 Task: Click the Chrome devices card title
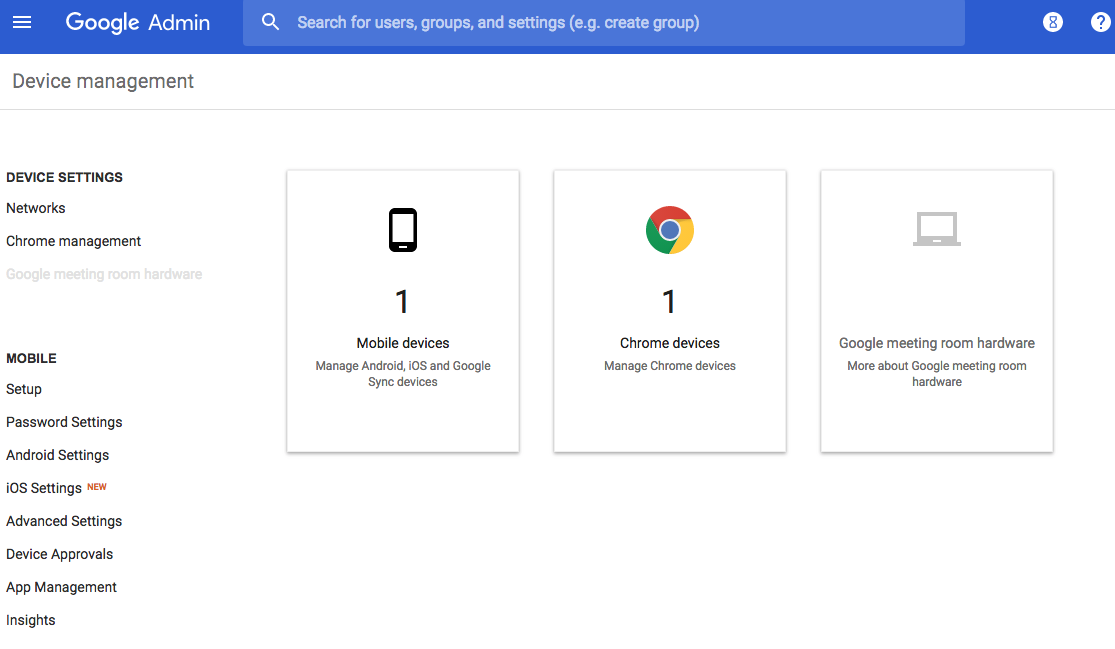pyautogui.click(x=670, y=343)
